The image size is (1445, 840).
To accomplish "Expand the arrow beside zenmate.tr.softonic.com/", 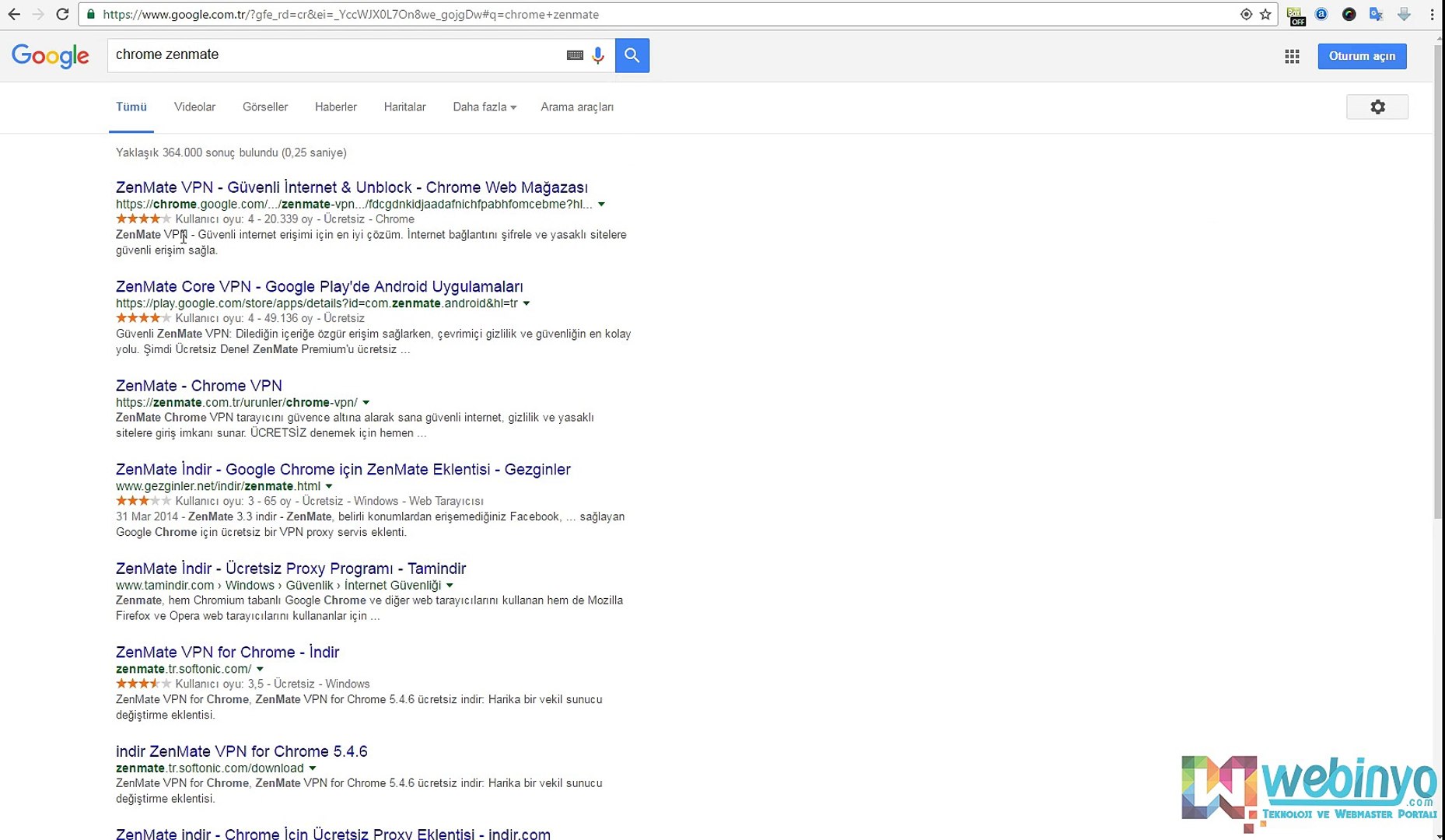I will [260, 670].
